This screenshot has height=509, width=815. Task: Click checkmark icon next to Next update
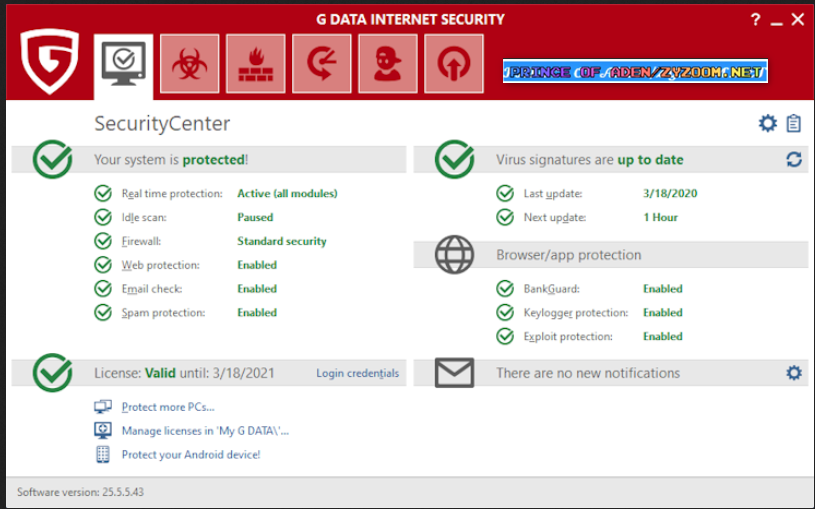coord(505,217)
